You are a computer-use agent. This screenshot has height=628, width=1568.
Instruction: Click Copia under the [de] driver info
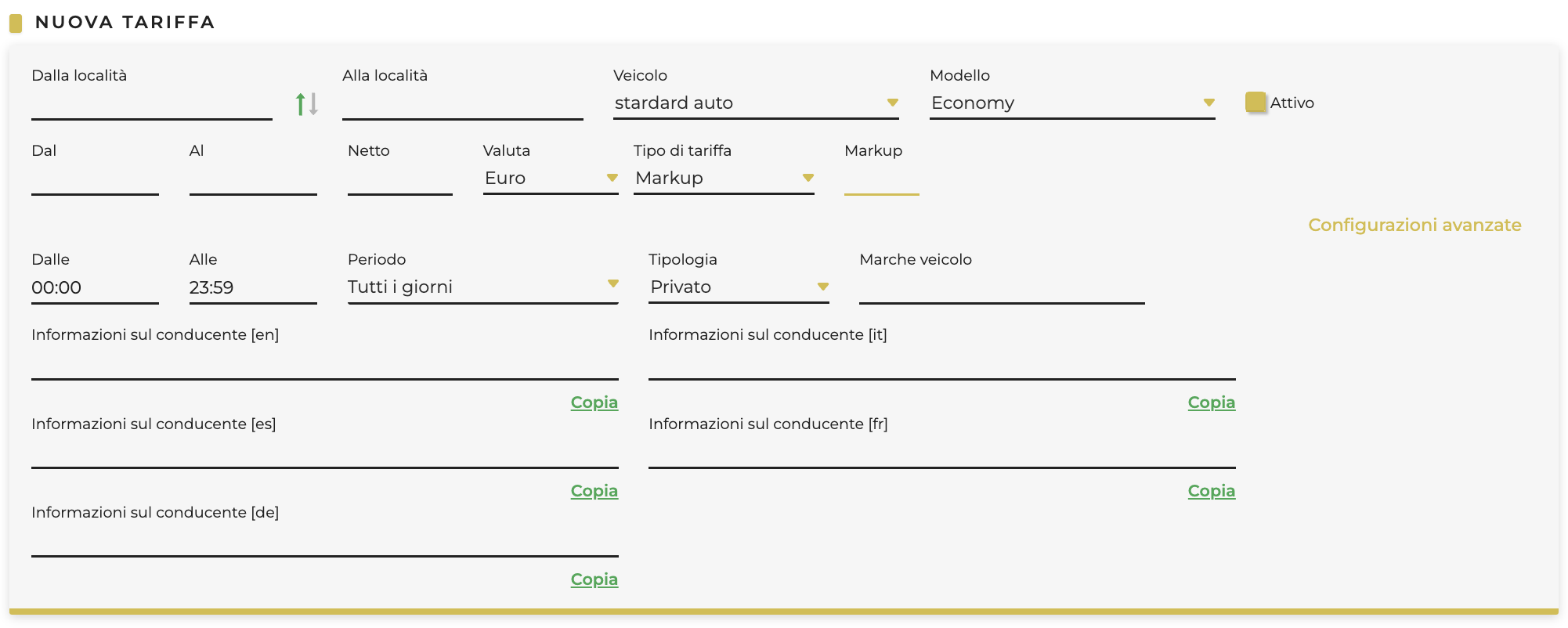[594, 579]
